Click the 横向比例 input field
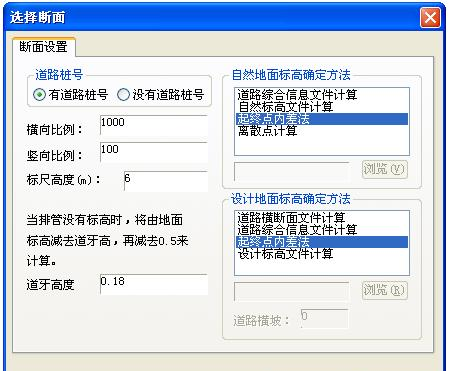The width and height of the screenshot is (449, 371). (x=154, y=125)
